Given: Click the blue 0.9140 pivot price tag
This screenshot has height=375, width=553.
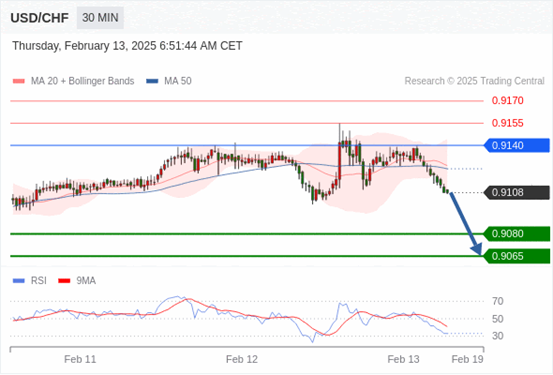Looking at the screenshot, I should [x=517, y=145].
